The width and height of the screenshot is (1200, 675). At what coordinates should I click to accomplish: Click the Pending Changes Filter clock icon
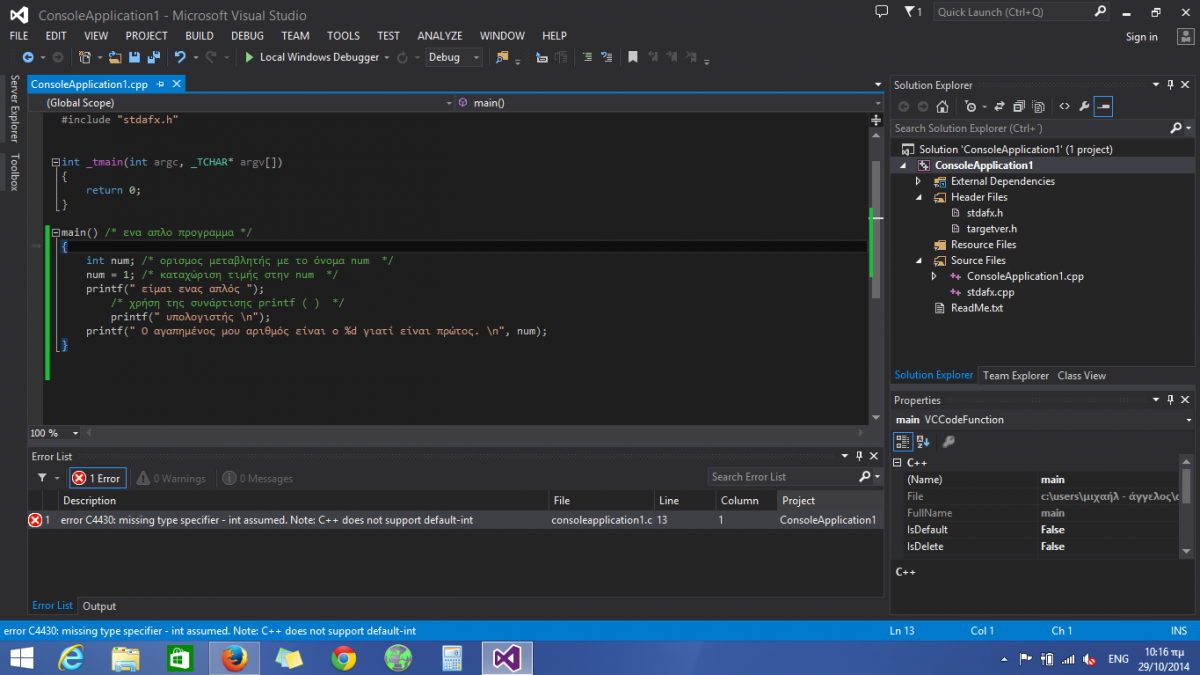(x=969, y=106)
